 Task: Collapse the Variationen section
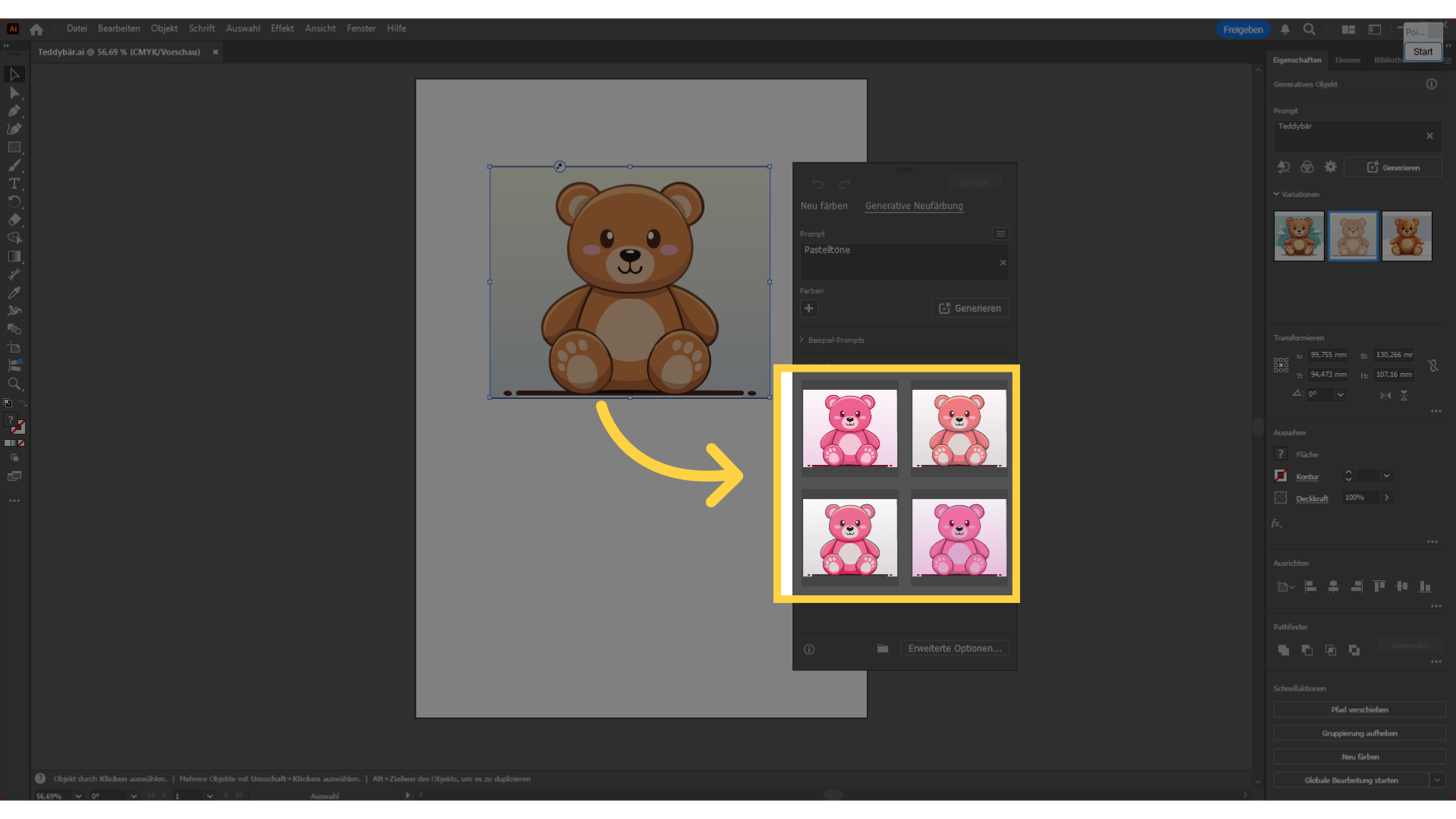click(1276, 194)
